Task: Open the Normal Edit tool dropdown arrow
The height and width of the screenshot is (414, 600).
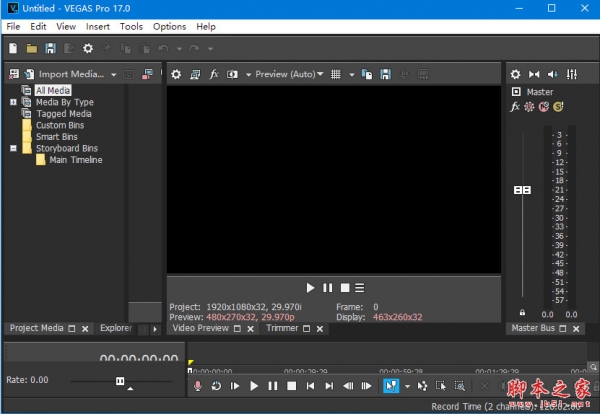Action: pos(407,386)
